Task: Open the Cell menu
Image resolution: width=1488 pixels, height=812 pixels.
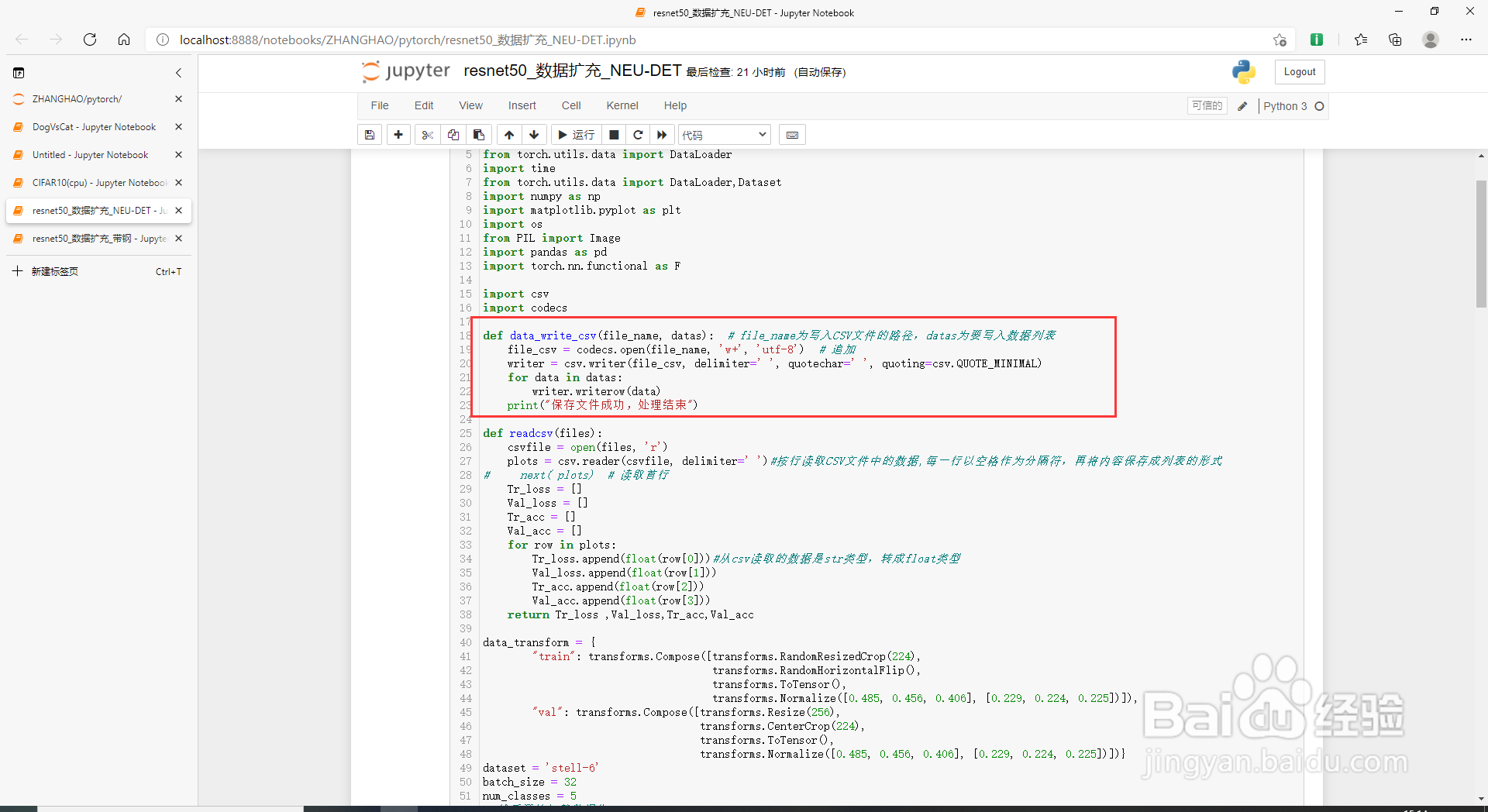Action: 571,106
